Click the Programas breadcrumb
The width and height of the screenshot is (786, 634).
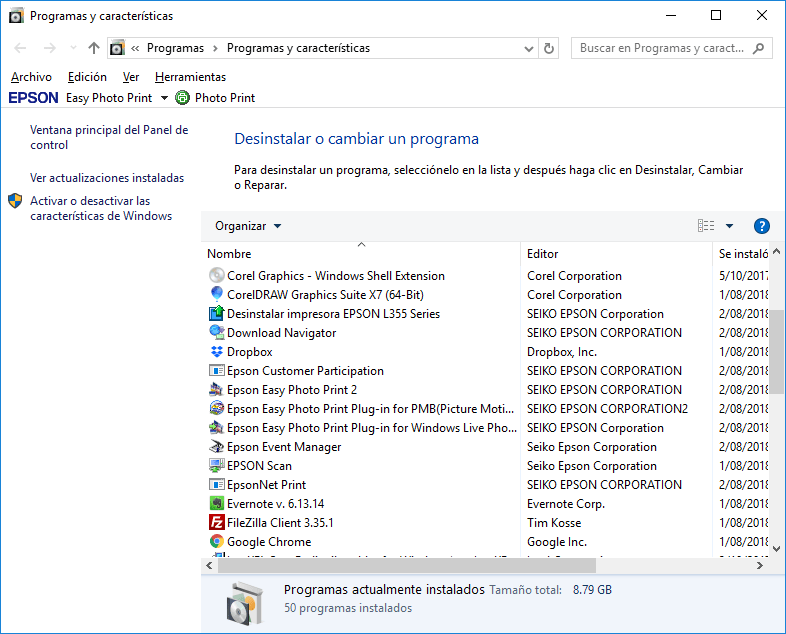[175, 48]
